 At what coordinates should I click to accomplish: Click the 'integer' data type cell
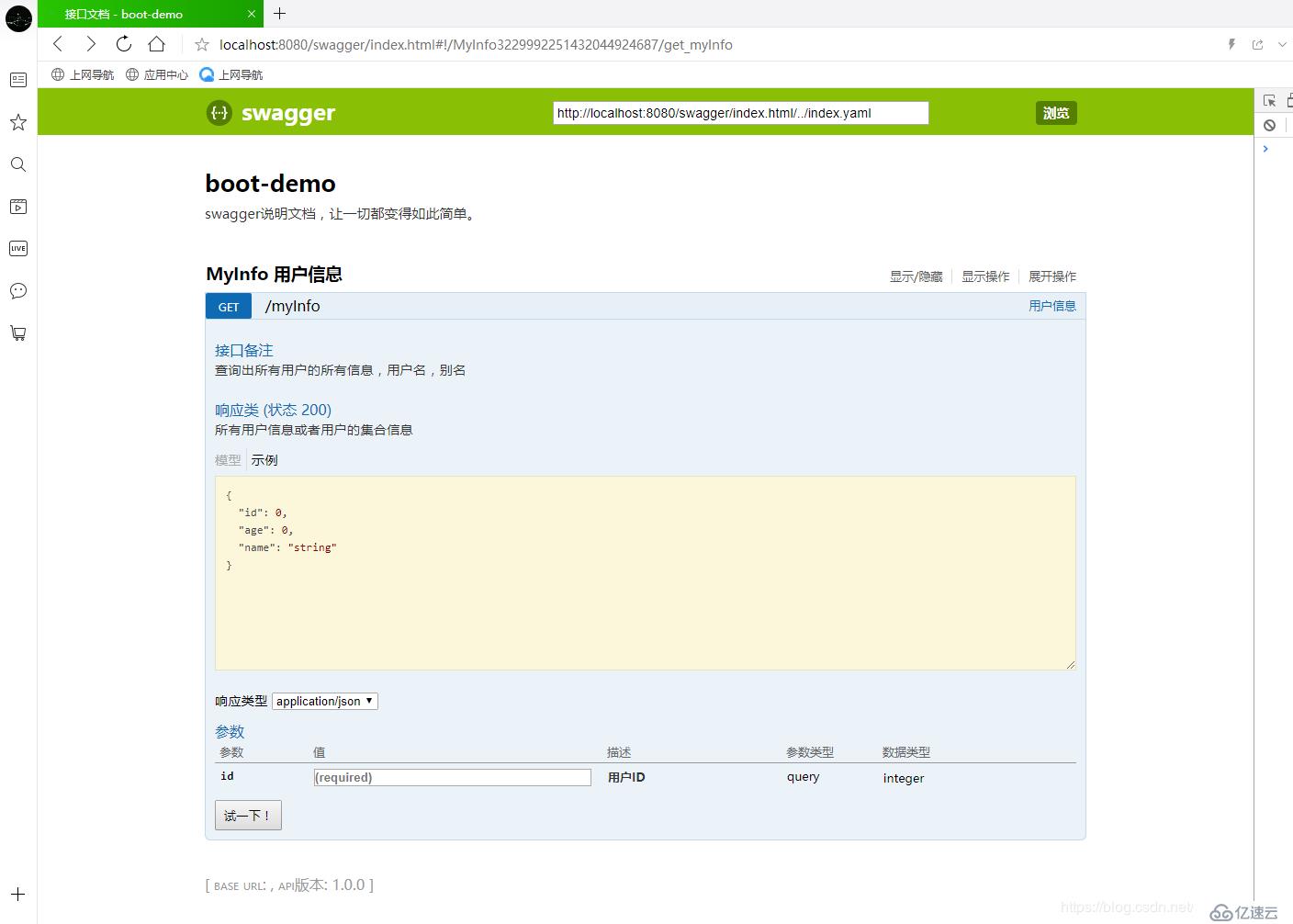(x=904, y=778)
